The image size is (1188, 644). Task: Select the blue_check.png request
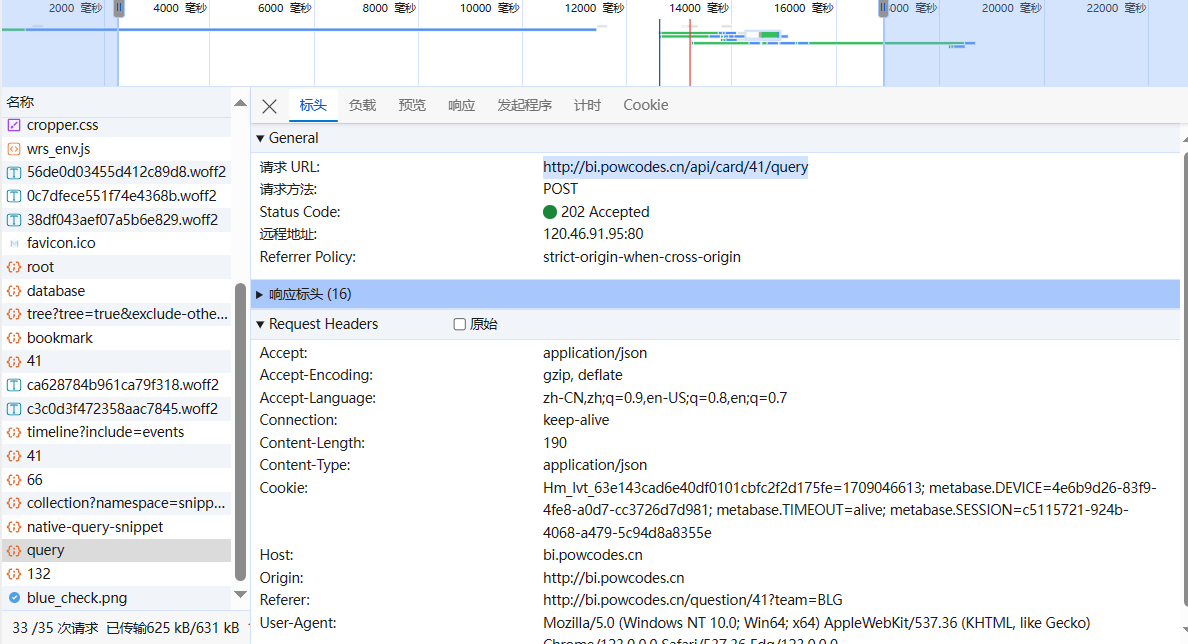point(117,598)
